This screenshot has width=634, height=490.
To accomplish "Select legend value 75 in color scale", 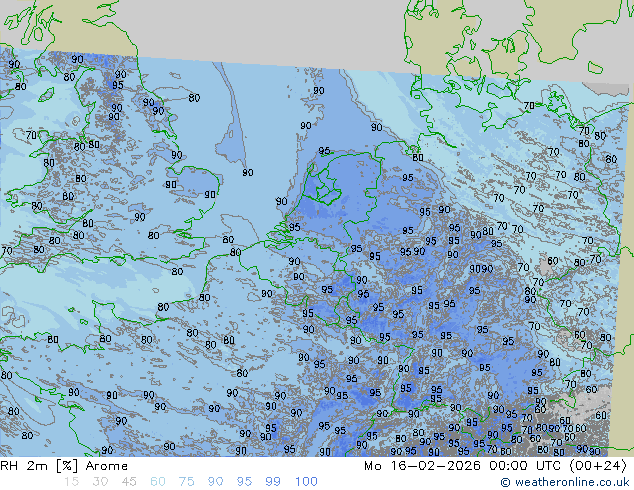I will tap(186, 482).
